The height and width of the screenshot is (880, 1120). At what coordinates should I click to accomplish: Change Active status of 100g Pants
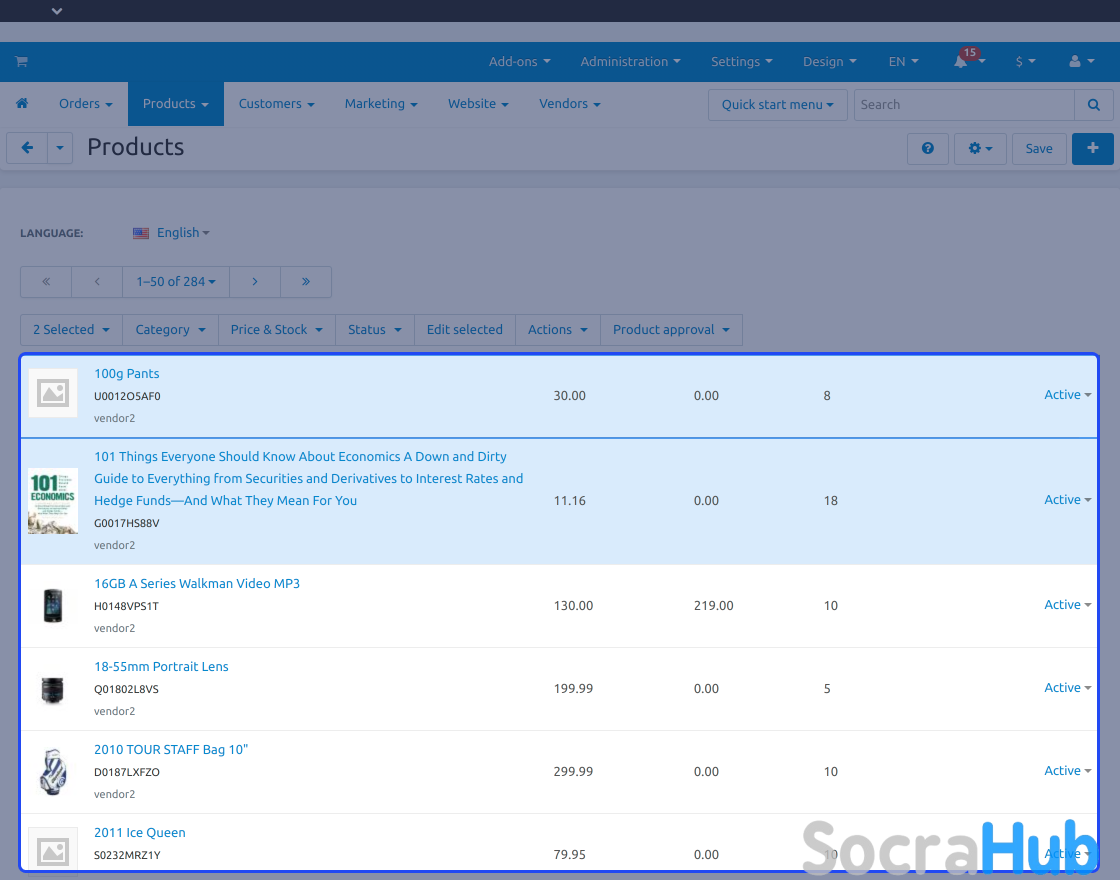(1067, 395)
